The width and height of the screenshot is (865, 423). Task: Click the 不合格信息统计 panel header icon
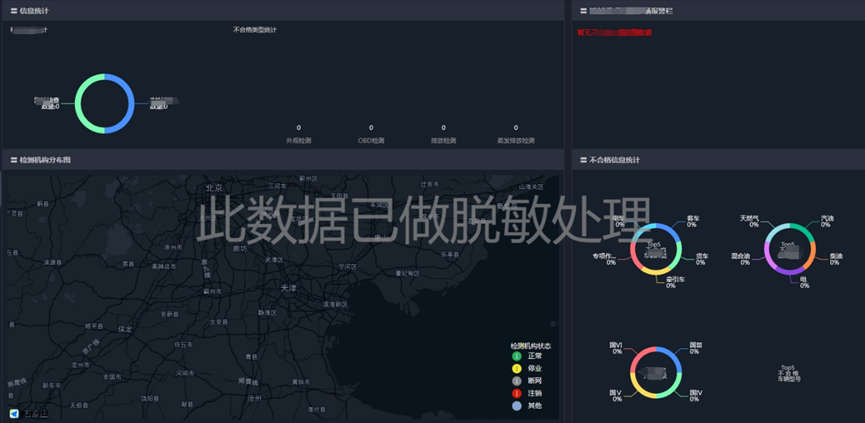coord(583,160)
